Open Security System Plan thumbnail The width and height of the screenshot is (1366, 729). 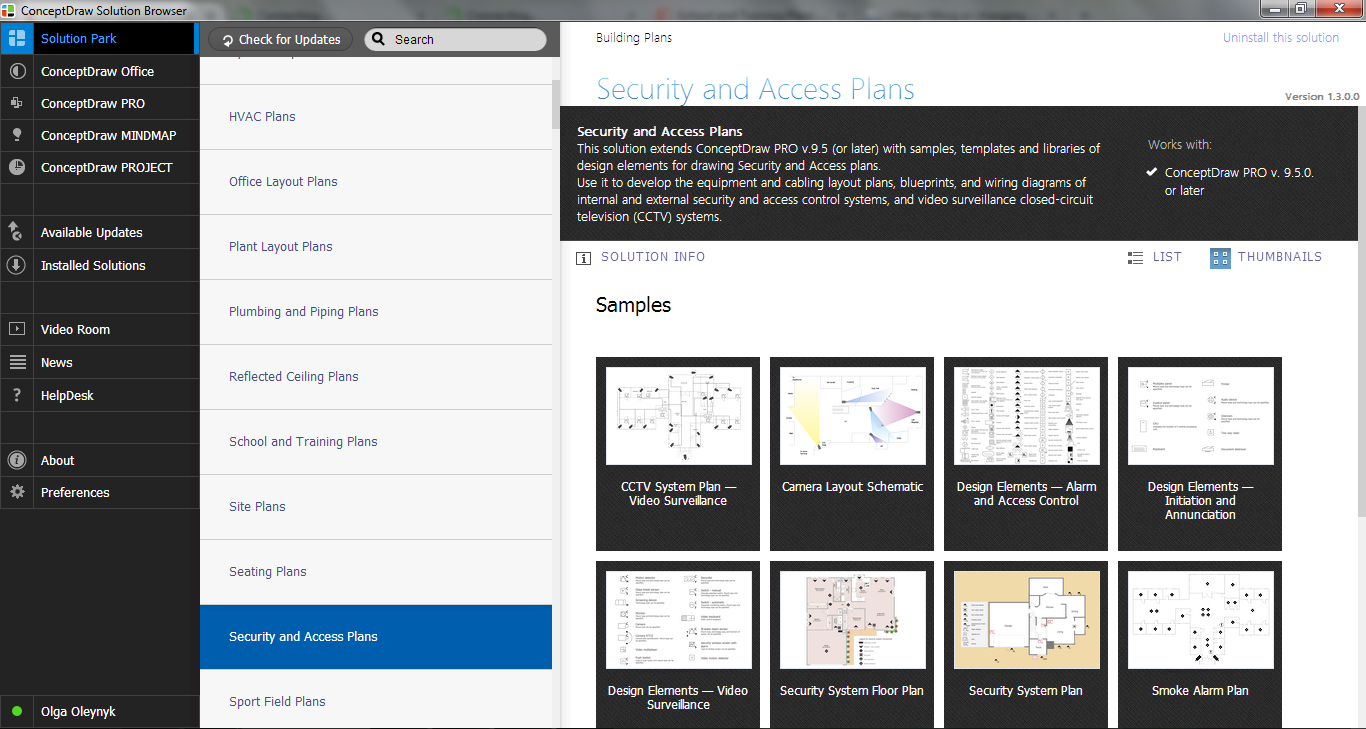coord(1026,644)
